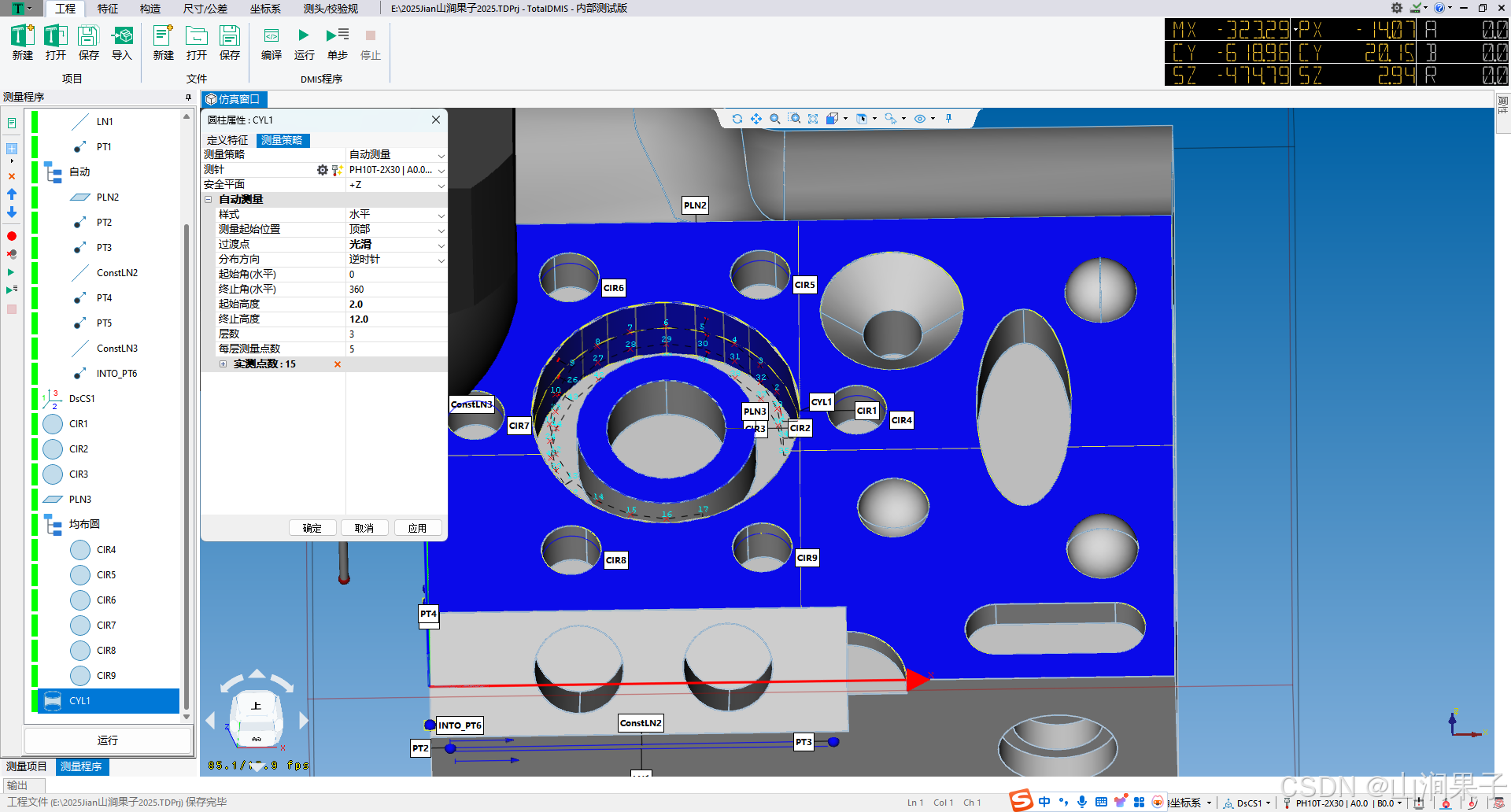The width and height of the screenshot is (1511, 812).
Task: Click the selection mode cube icon
Action: click(862, 119)
